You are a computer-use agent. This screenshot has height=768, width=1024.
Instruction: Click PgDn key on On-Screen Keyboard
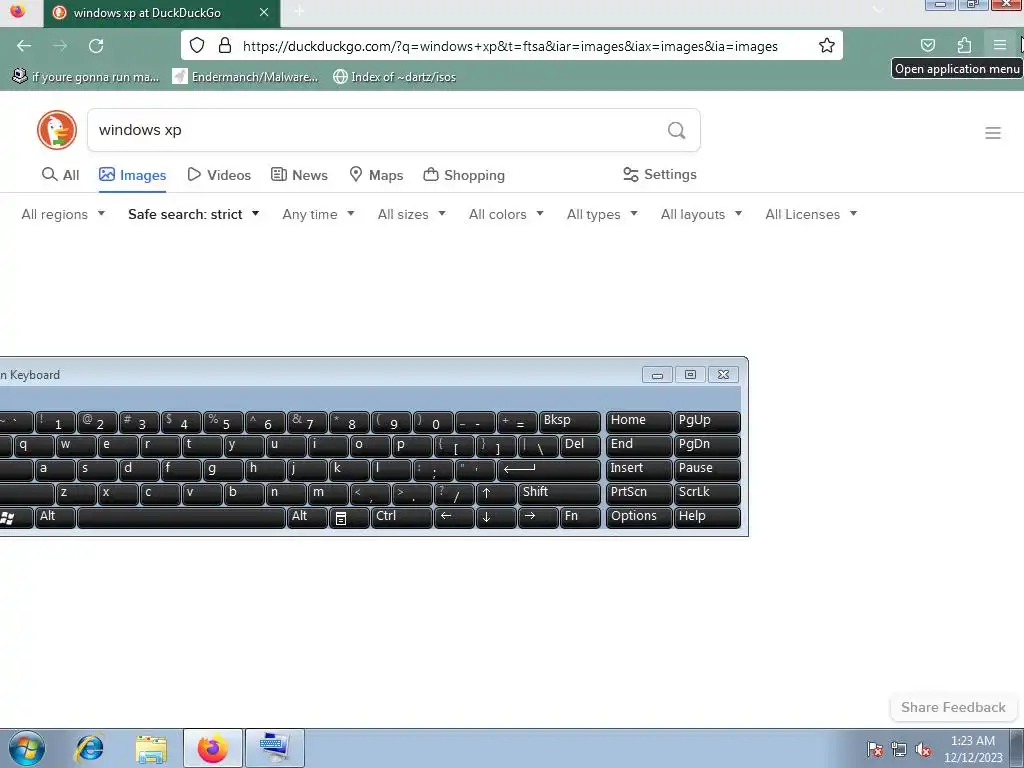[x=707, y=446]
